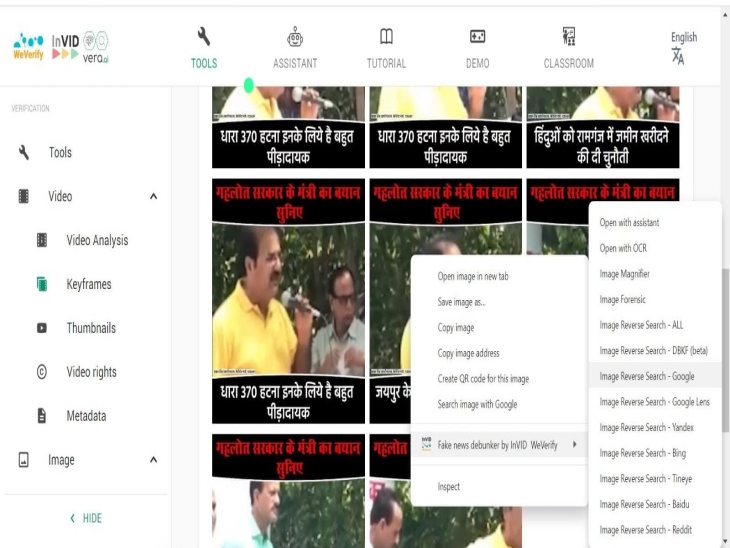Screen dimensions: 730x548
Task: Select Image Reverse Search - Google
Action: coord(655,376)
